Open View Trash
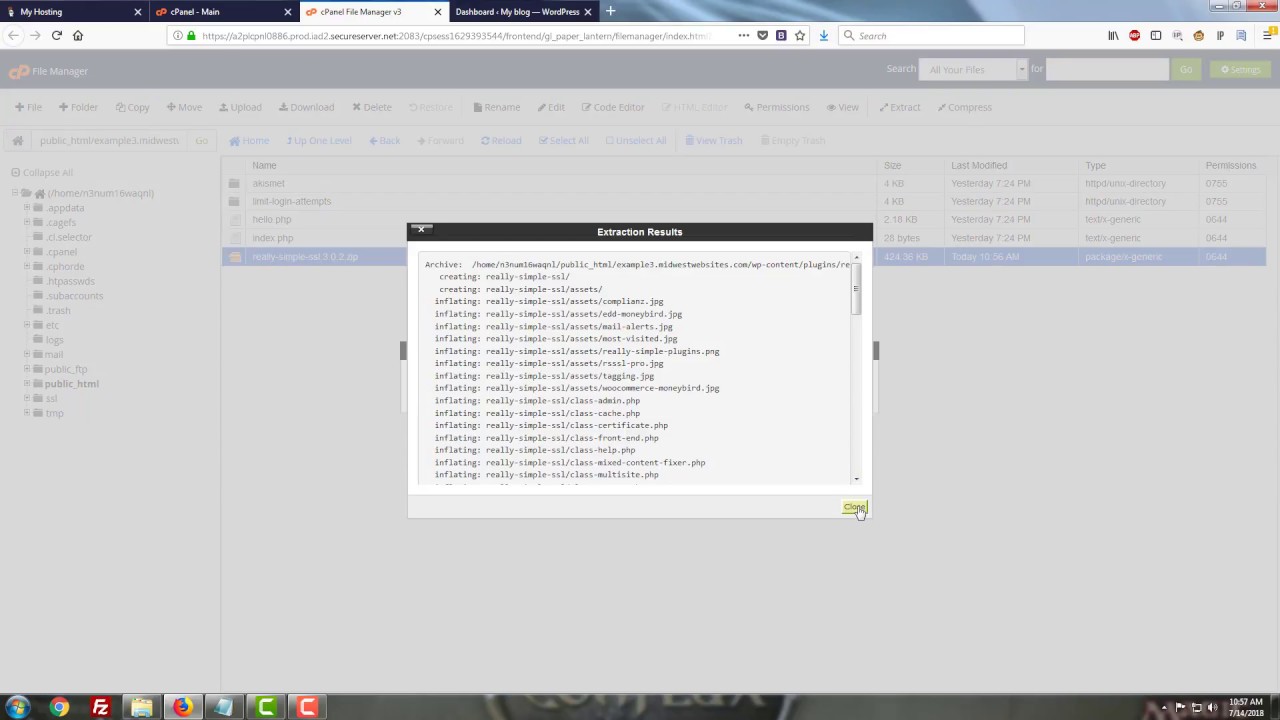Viewport: 1280px width, 720px height. coord(714,140)
